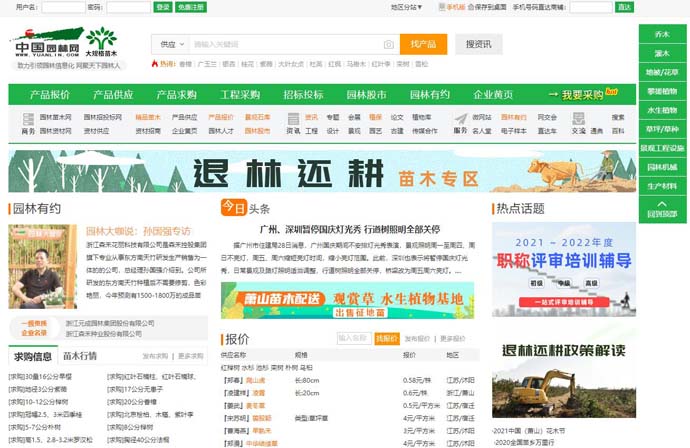
Task: Switch to the 苗木行情 tab
Action: [x=80, y=356]
